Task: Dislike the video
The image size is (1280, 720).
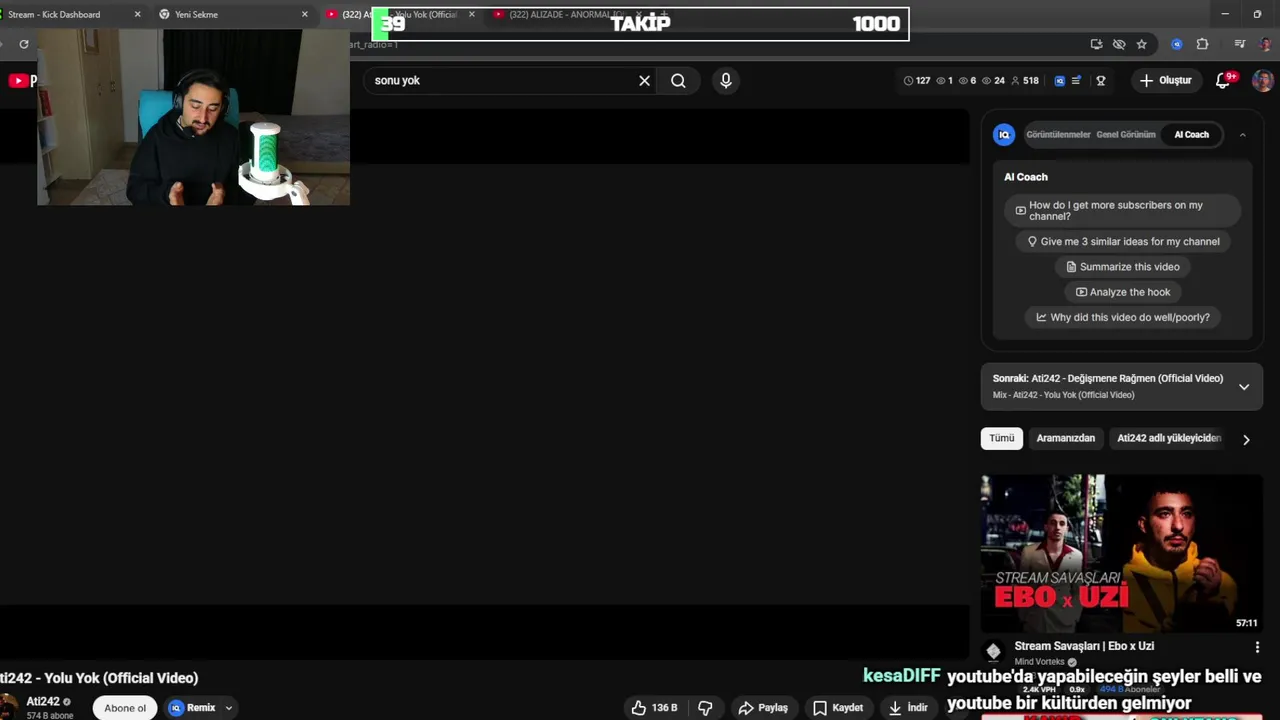Action: point(705,708)
